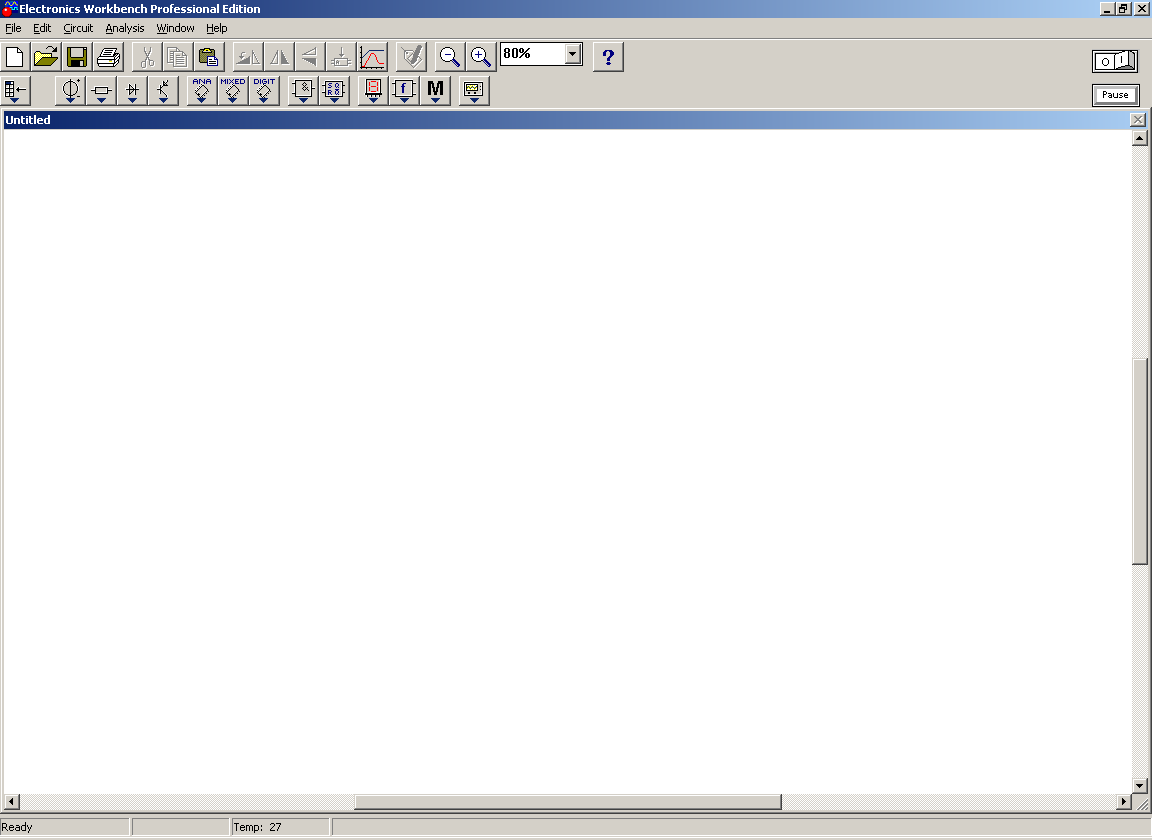Close the Untitled circuit window

(1138, 120)
